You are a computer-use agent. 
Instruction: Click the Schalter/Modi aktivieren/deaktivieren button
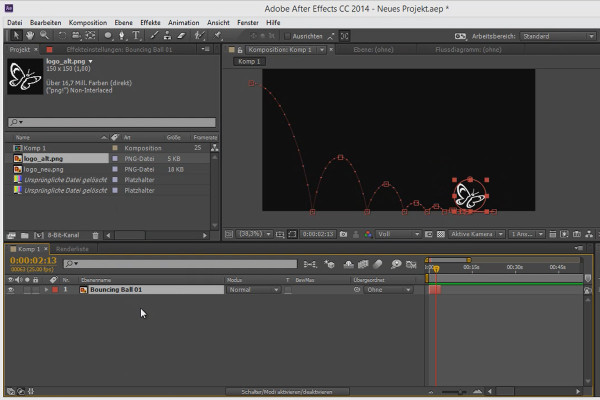(287, 392)
